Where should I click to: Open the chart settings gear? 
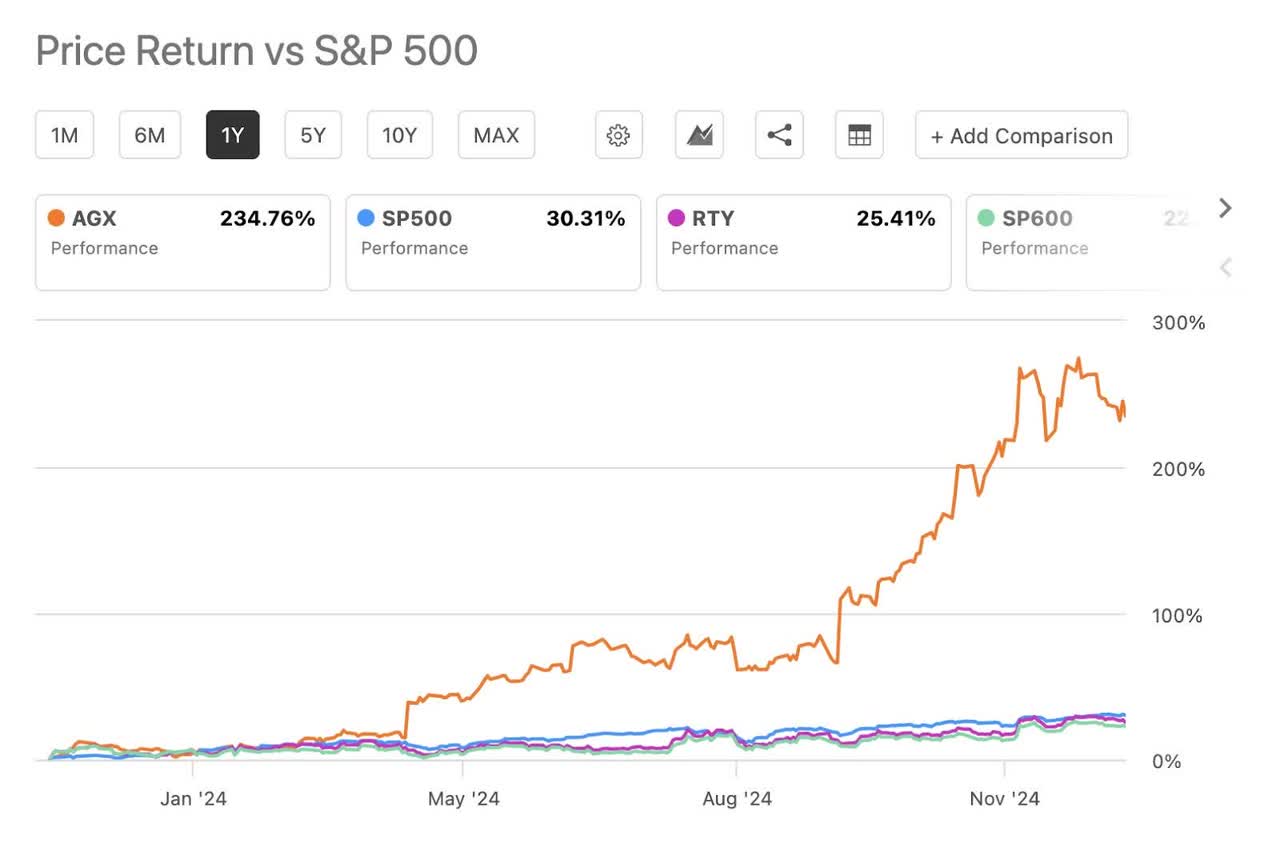pos(618,135)
